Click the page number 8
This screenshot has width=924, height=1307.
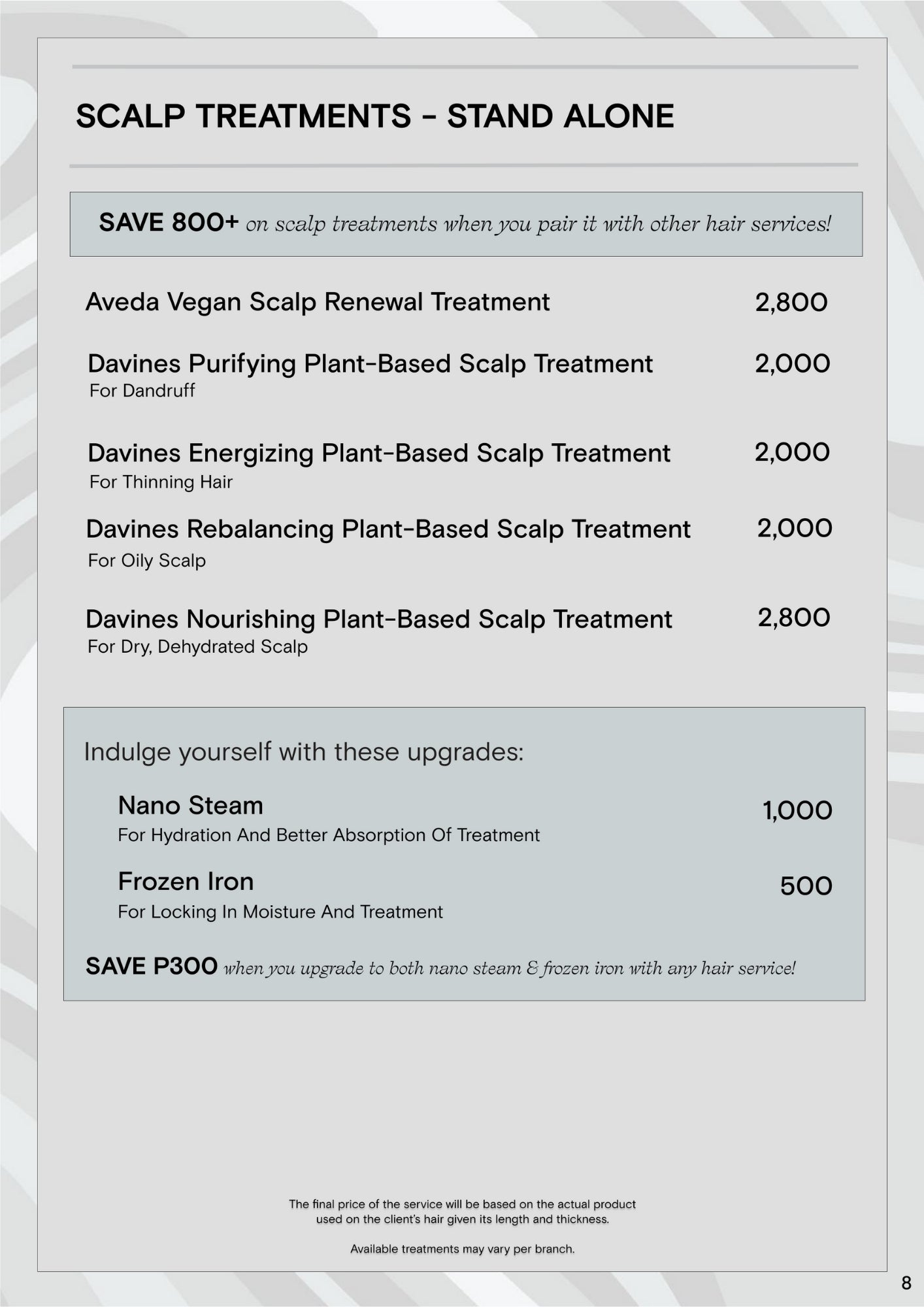tap(906, 1283)
